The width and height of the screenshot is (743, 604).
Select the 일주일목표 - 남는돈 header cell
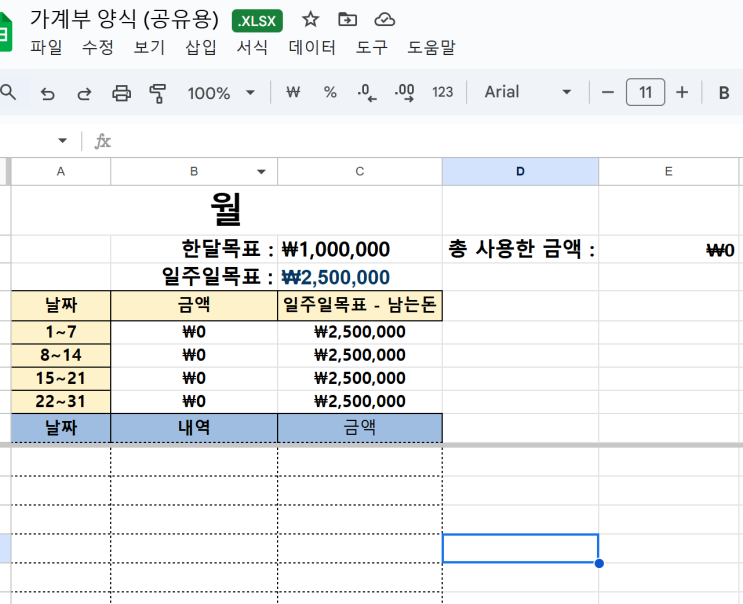click(x=360, y=305)
